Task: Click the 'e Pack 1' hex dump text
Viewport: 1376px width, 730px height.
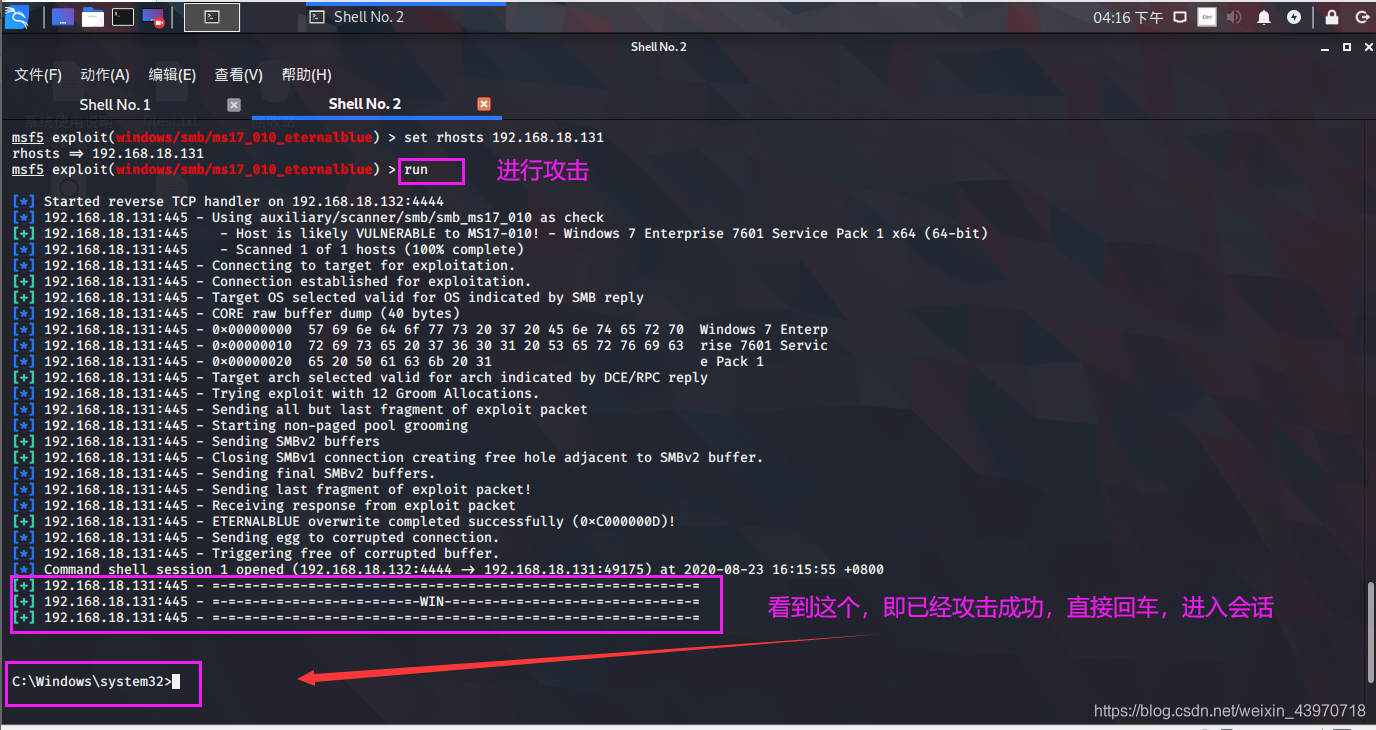Action: tap(732, 361)
